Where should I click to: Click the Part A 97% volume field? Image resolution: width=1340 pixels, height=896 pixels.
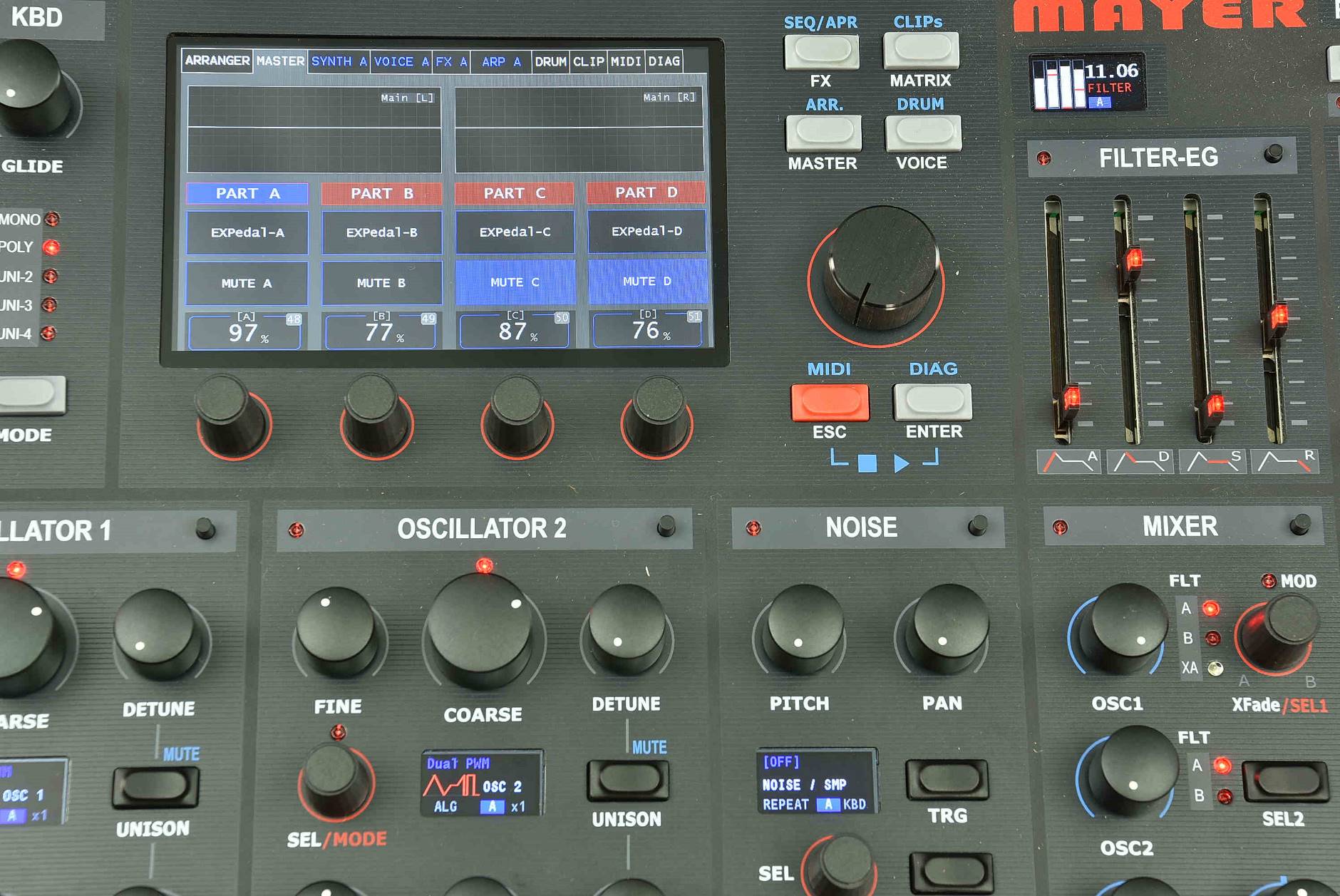(244, 333)
